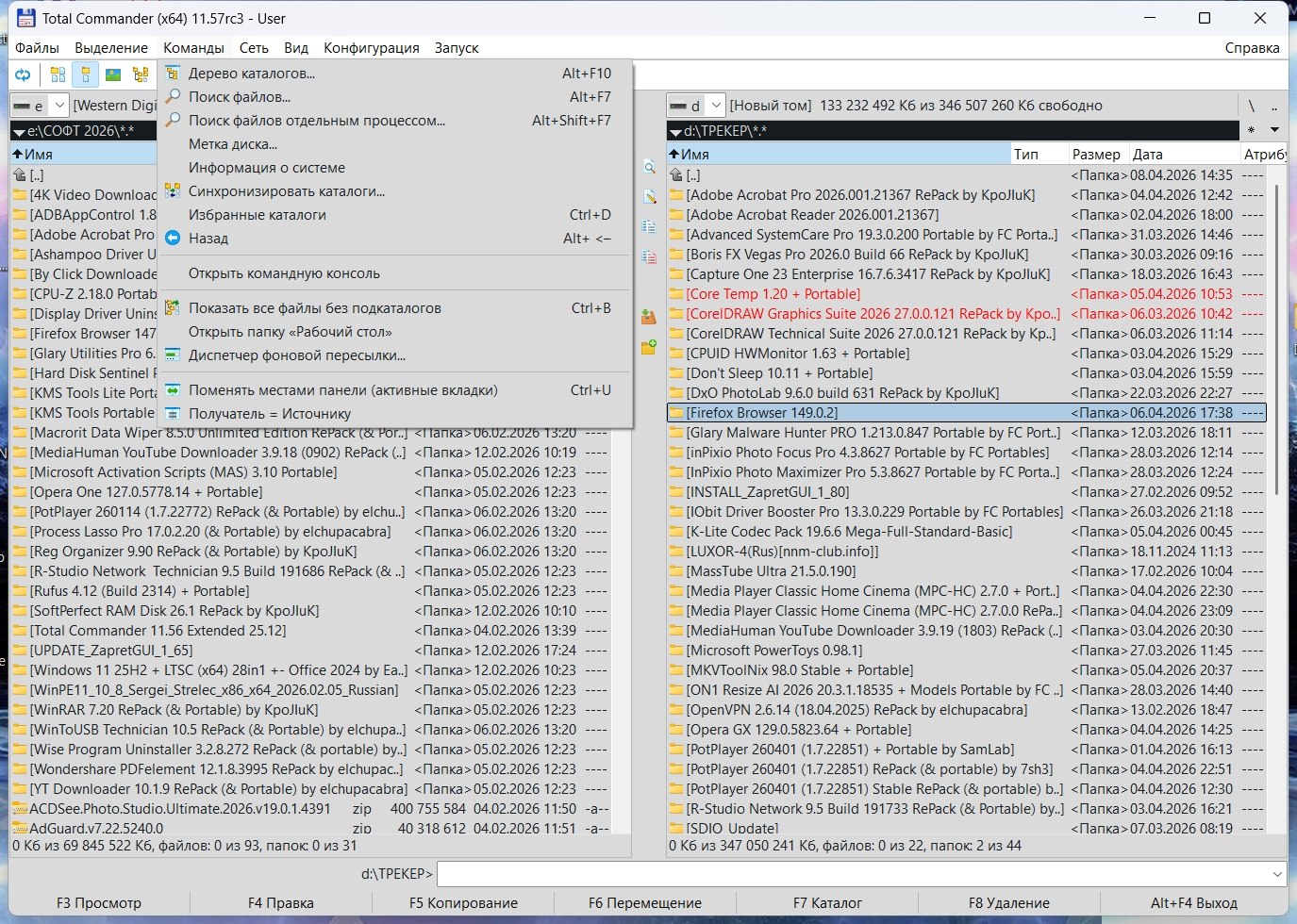1297x924 pixels.
Task: Click the right panel vertical scrollbar
Action: (x=1276, y=339)
